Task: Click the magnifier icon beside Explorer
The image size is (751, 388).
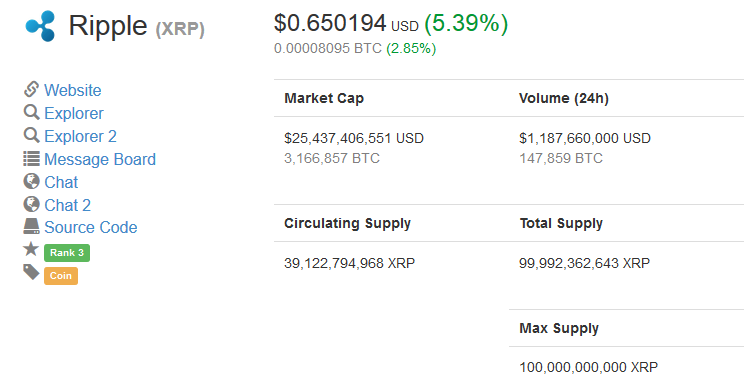Action: pos(31,112)
